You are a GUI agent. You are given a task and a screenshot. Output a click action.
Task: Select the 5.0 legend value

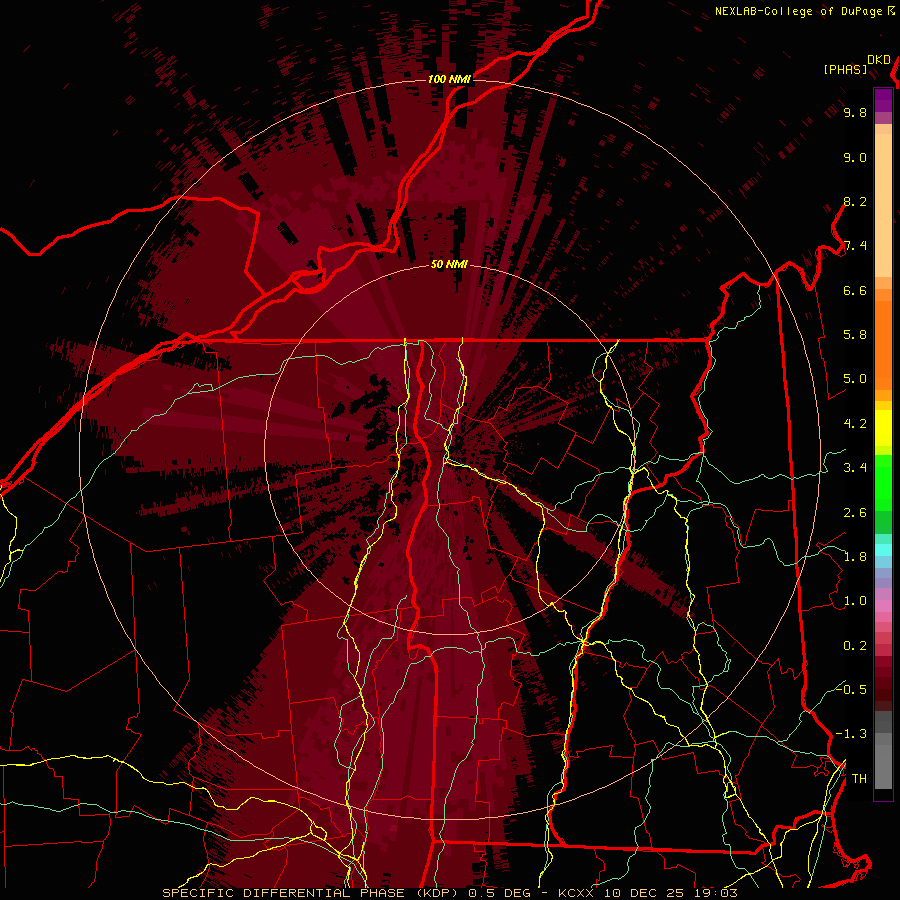855,379
